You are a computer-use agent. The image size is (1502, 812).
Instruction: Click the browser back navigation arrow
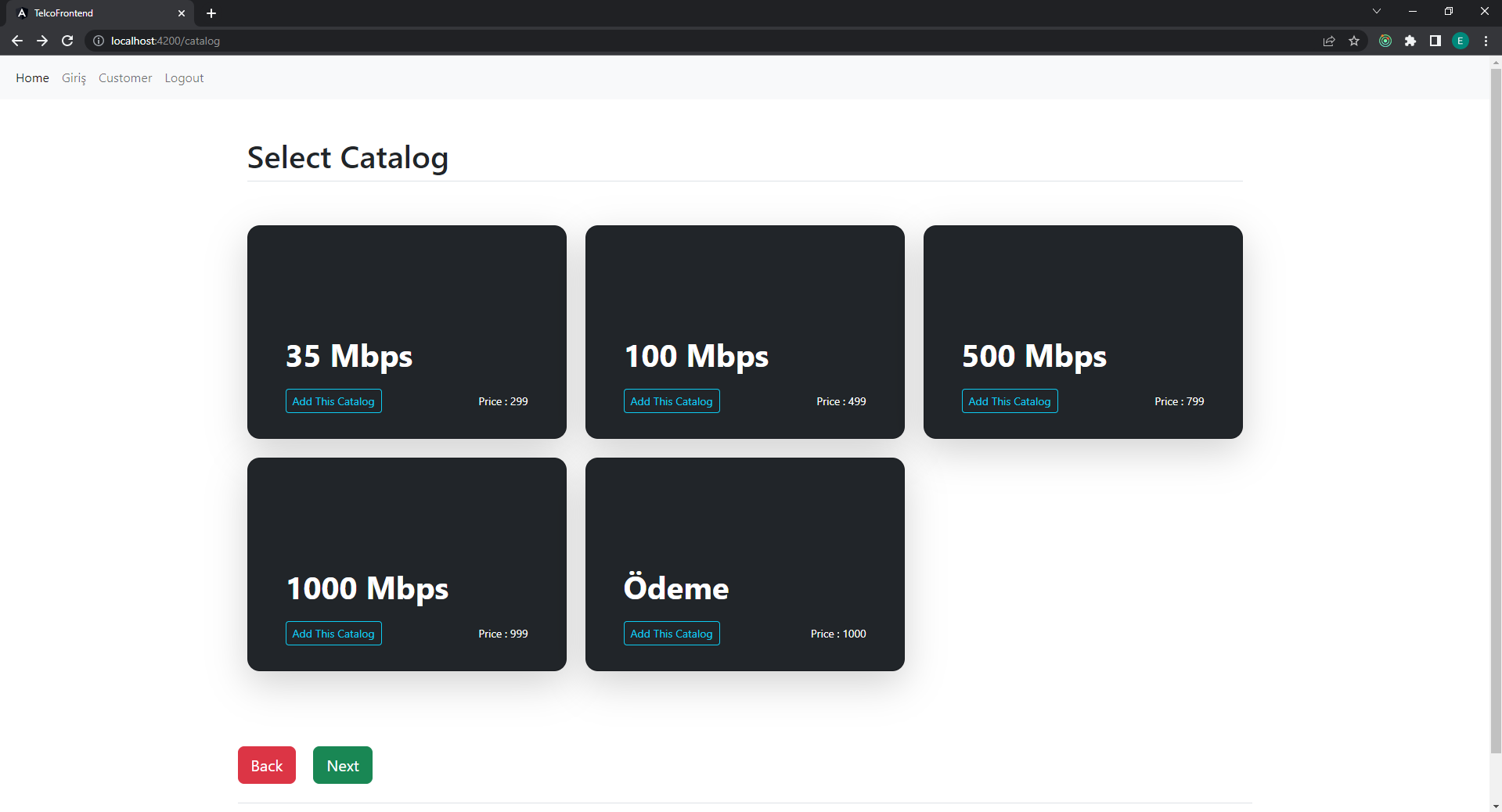[x=16, y=41]
